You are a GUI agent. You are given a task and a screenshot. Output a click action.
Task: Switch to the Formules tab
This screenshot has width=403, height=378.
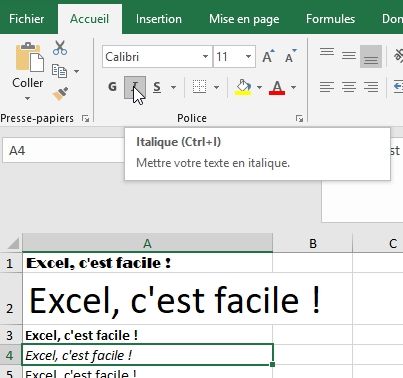coord(330,19)
